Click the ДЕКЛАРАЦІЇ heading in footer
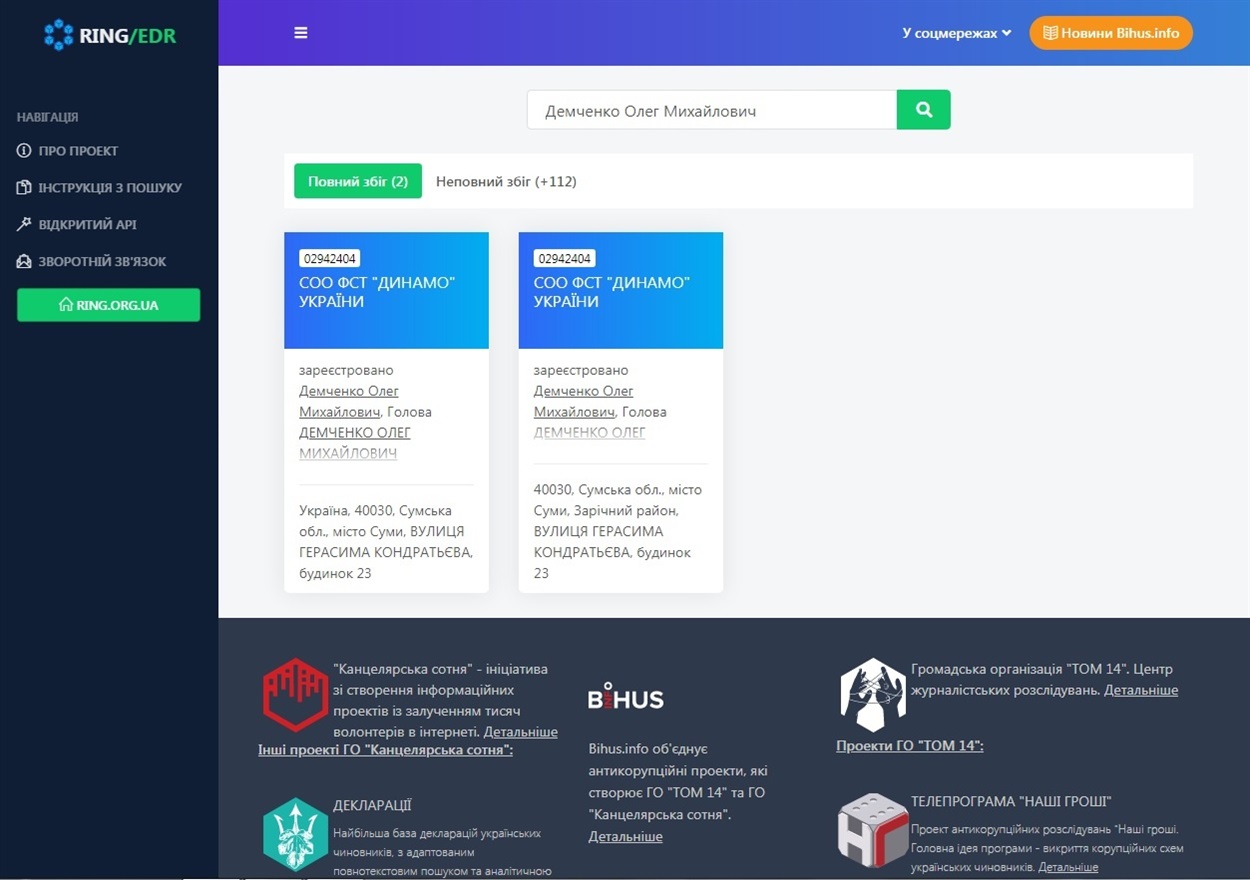1250x880 pixels. coord(372,805)
